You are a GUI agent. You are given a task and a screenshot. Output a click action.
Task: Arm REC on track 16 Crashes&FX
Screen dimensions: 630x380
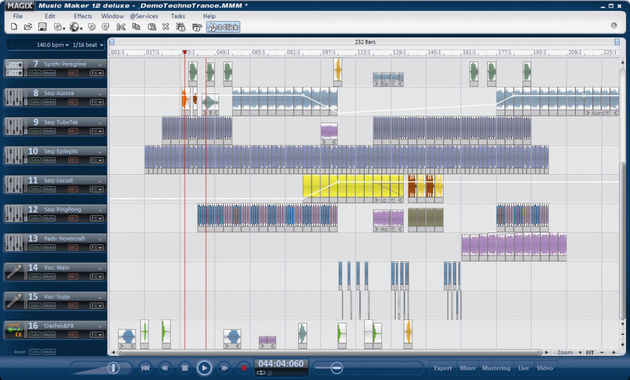point(73,335)
